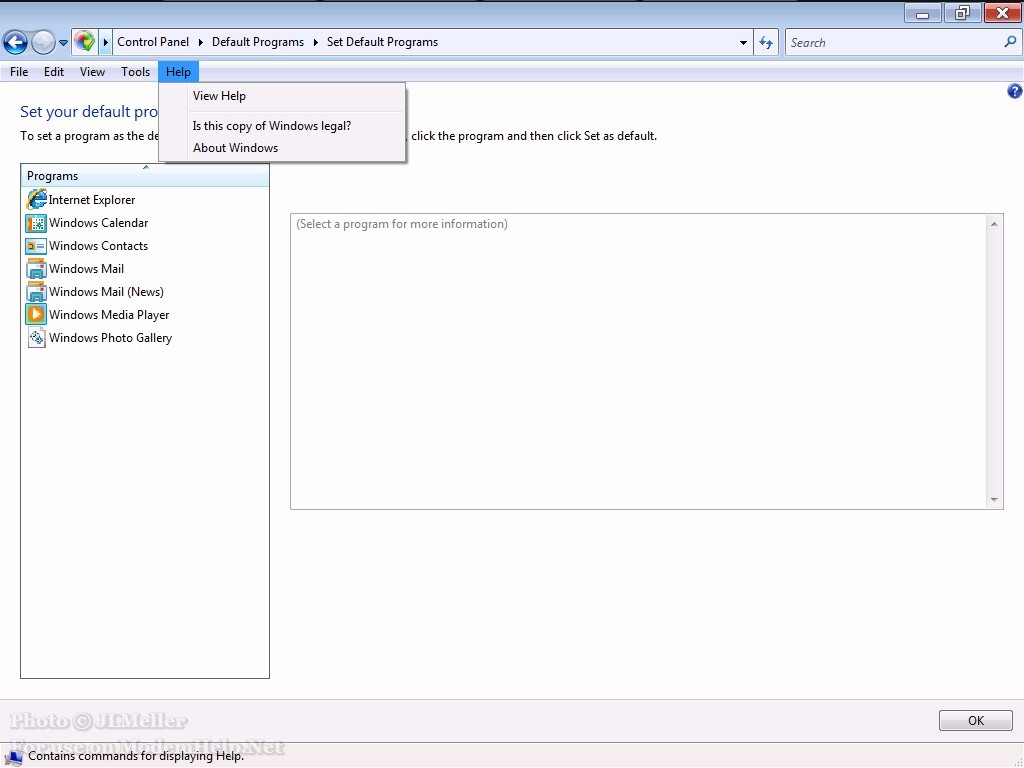Click the Forward navigation arrow
The width and height of the screenshot is (1024, 768).
point(43,42)
